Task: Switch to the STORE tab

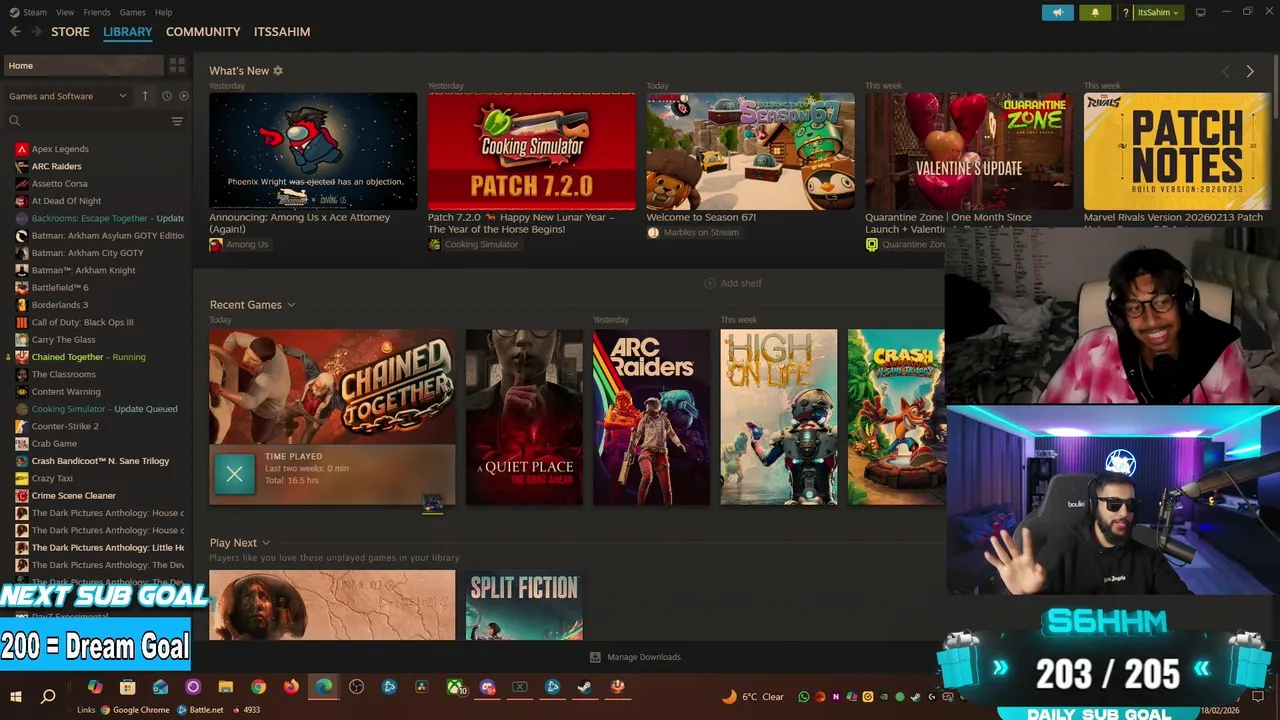Action: tap(70, 32)
